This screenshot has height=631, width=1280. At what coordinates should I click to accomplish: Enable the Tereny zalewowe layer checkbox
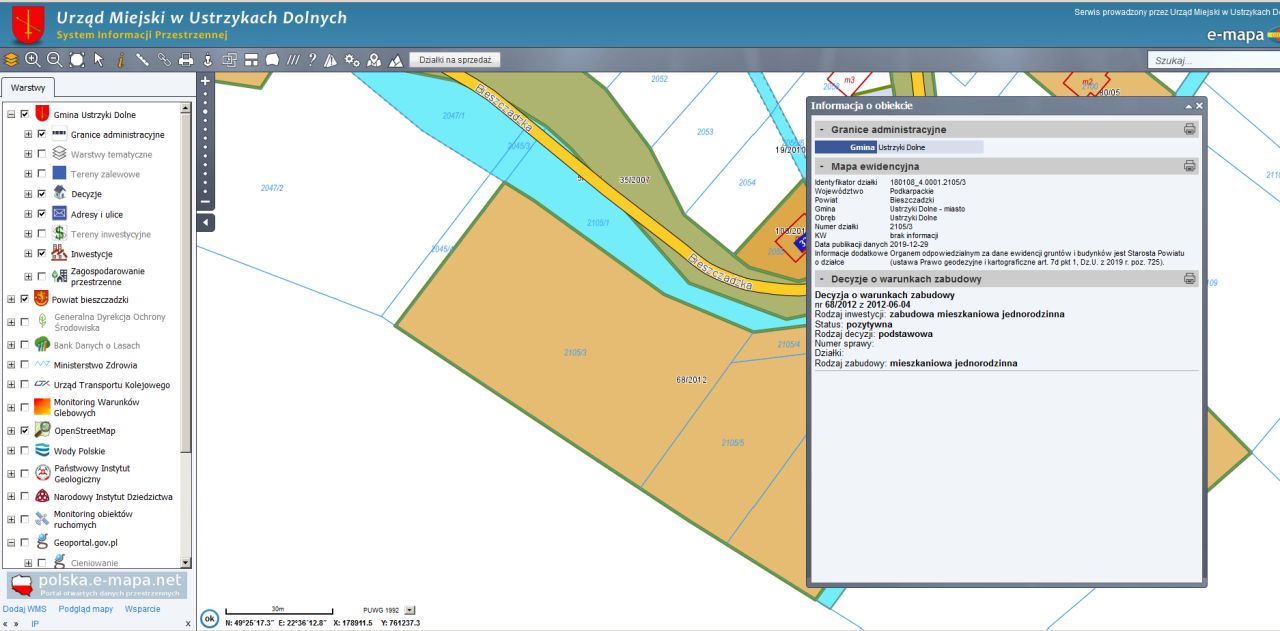coord(41,174)
